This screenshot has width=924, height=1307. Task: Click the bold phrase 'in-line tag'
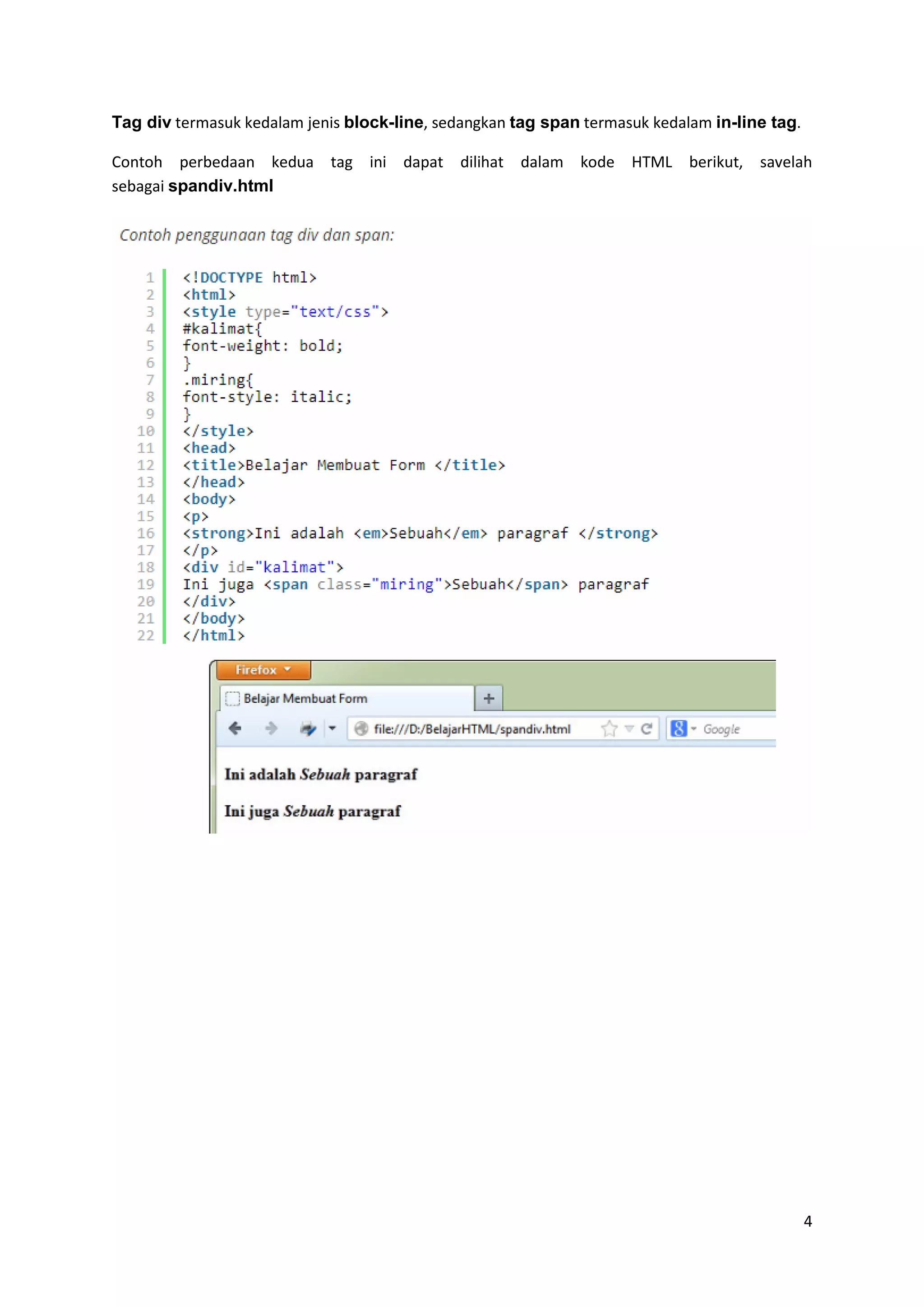pyautogui.click(x=756, y=122)
